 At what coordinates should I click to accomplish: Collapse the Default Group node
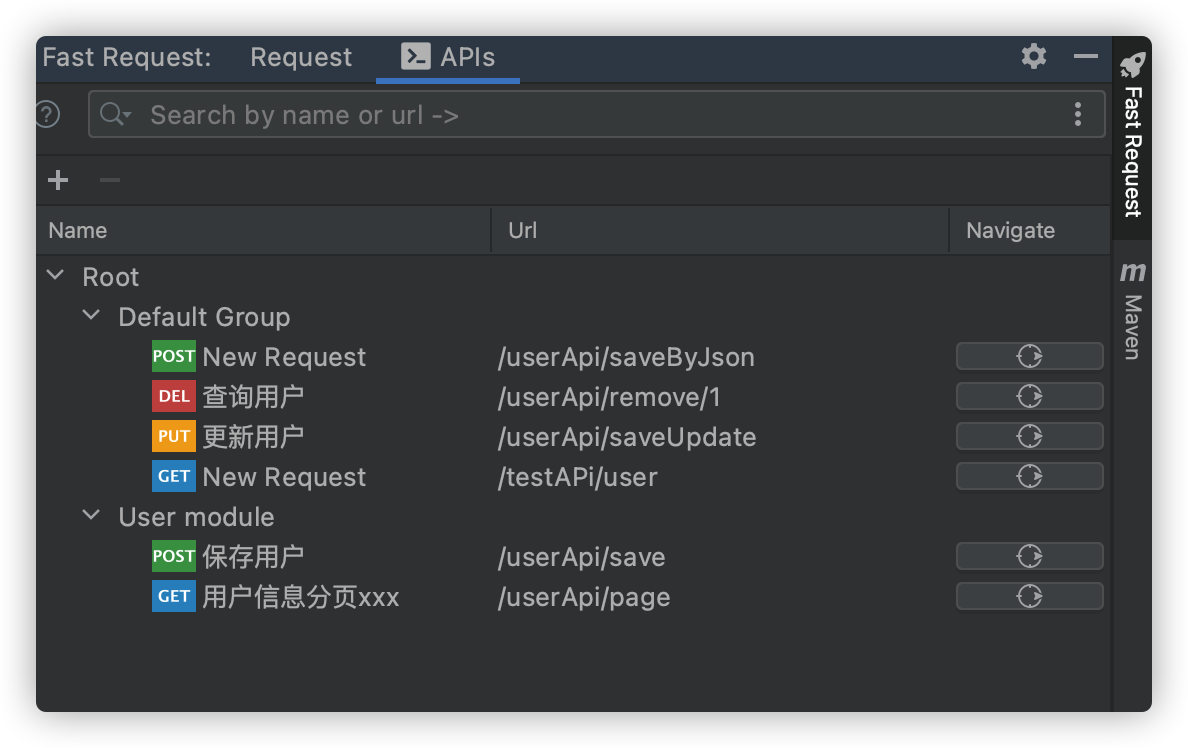91,314
